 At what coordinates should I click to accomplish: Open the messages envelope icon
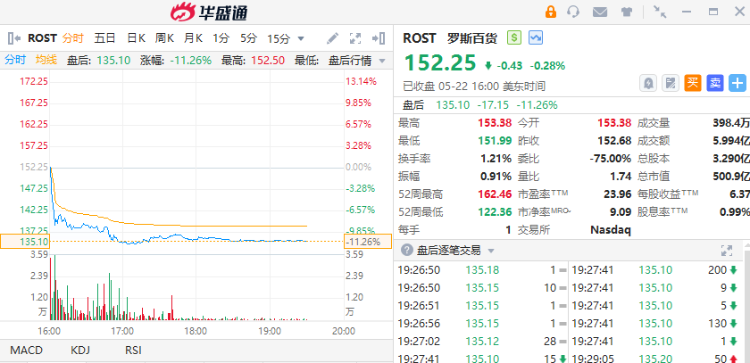click(600, 12)
